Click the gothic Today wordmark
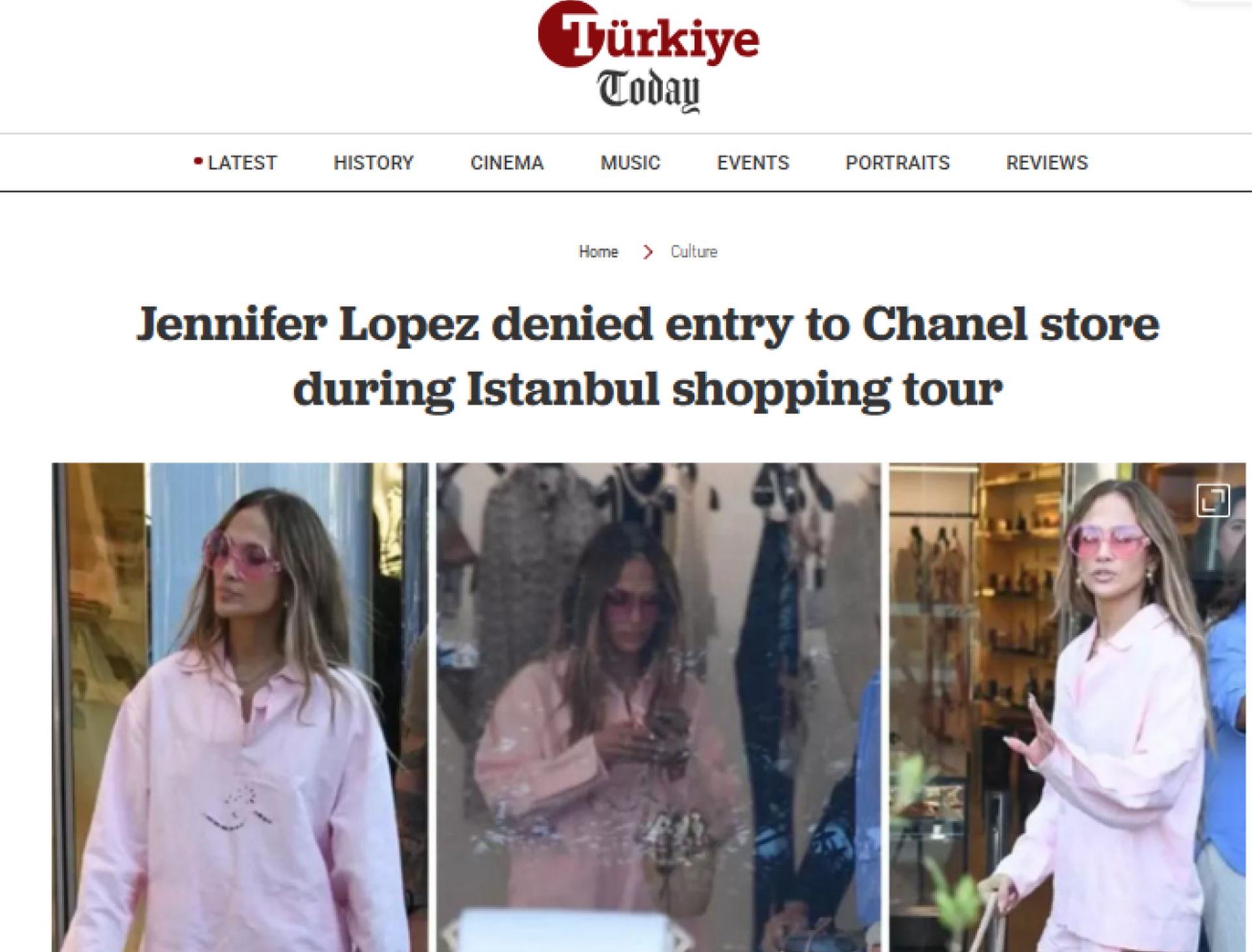Image resolution: width=1252 pixels, height=952 pixels. click(x=649, y=91)
